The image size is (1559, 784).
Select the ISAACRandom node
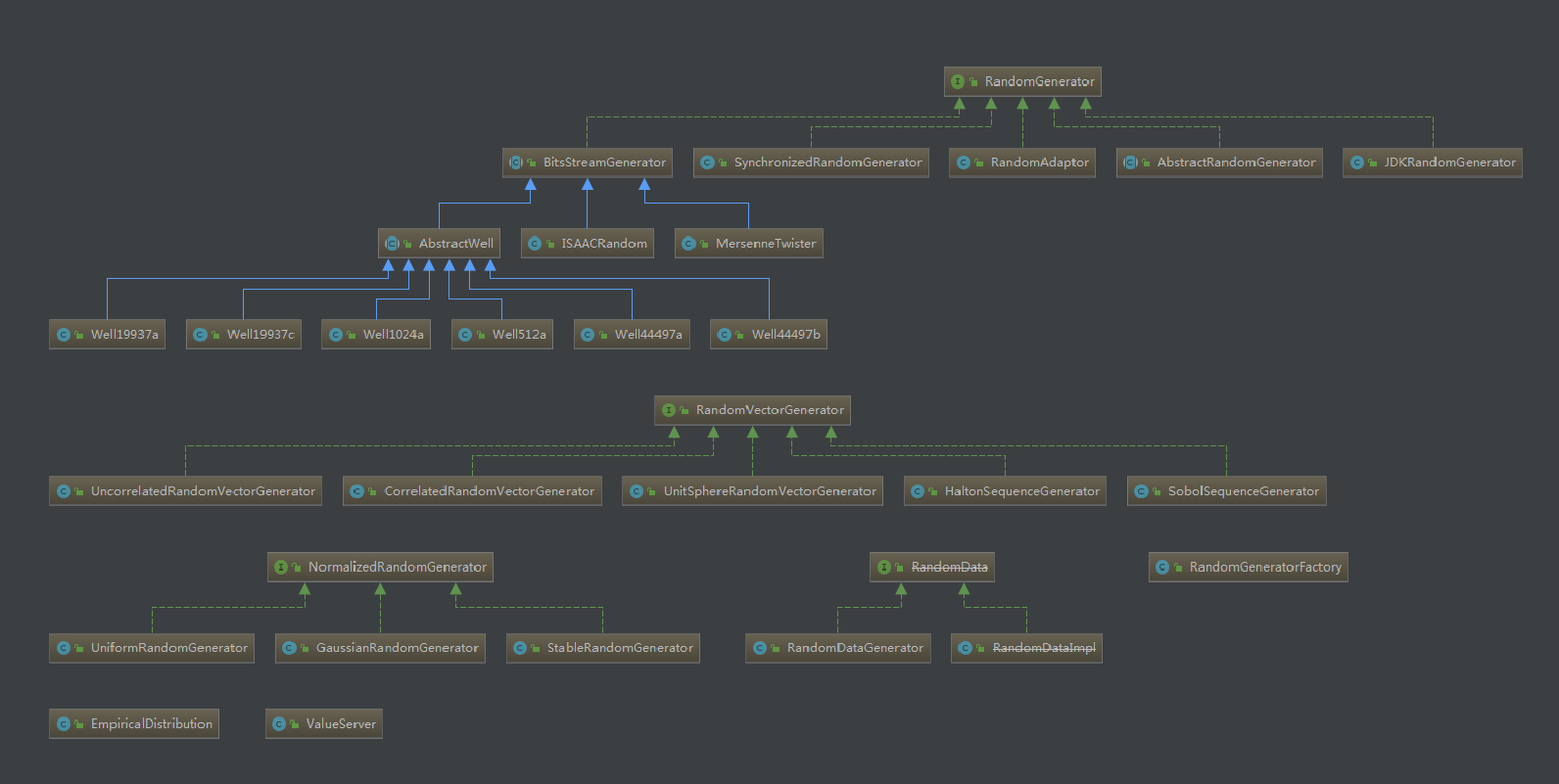click(588, 244)
